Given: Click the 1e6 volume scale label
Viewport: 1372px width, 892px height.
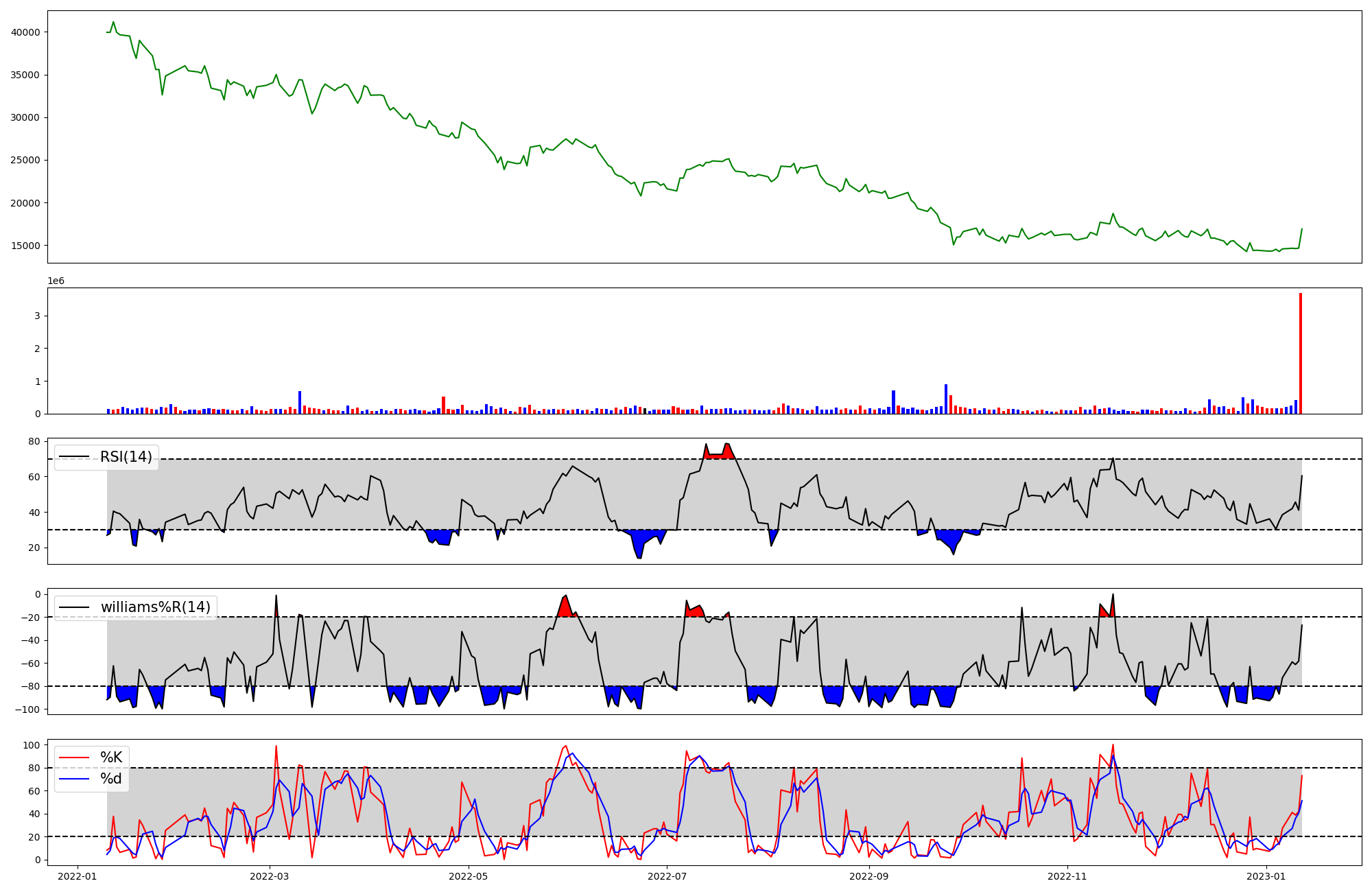Looking at the screenshot, I should click(x=56, y=281).
